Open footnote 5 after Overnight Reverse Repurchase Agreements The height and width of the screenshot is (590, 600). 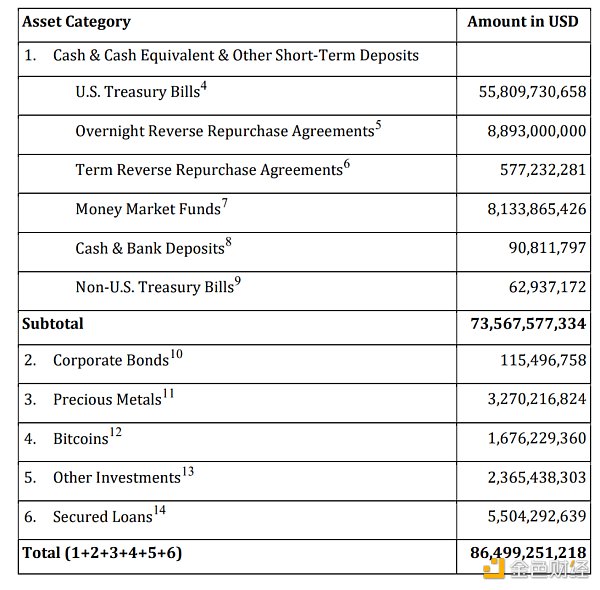[378, 125]
